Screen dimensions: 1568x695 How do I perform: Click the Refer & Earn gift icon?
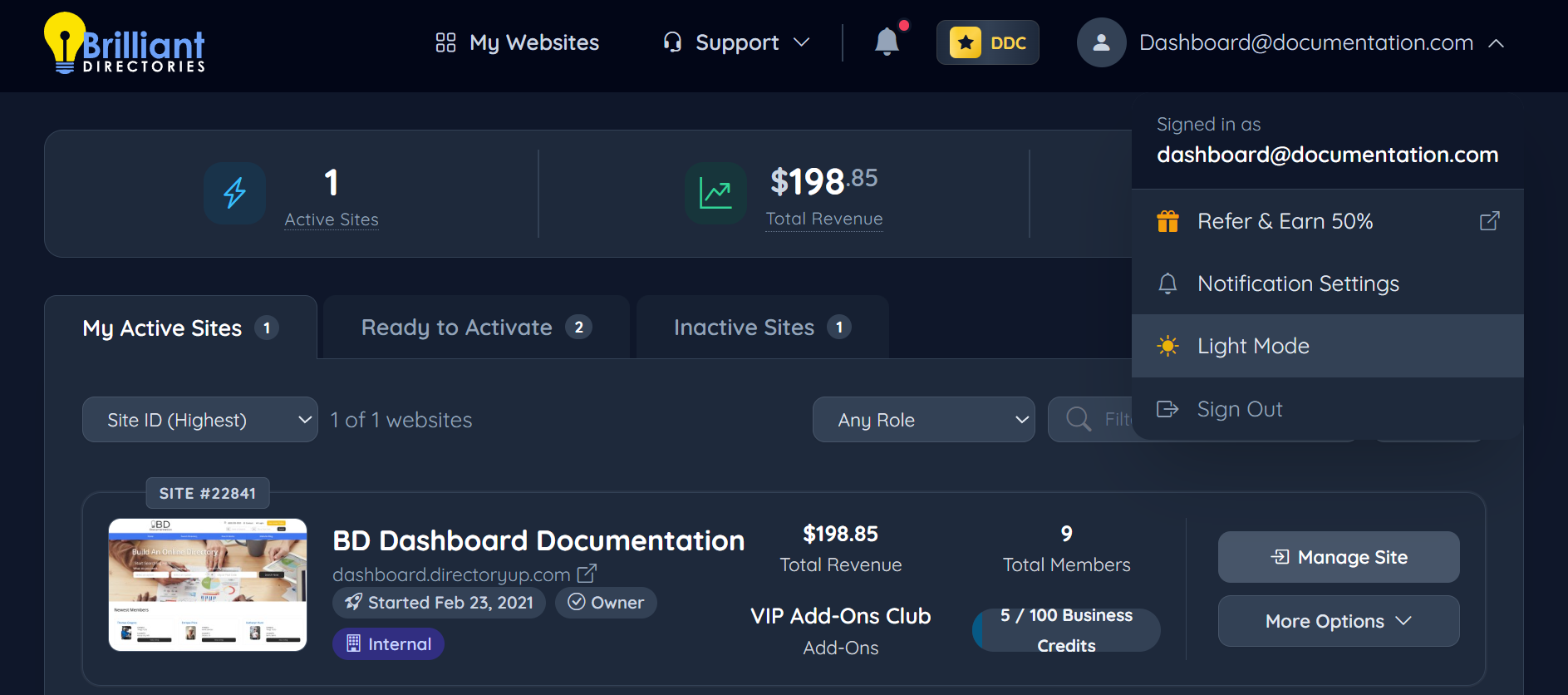1167,221
